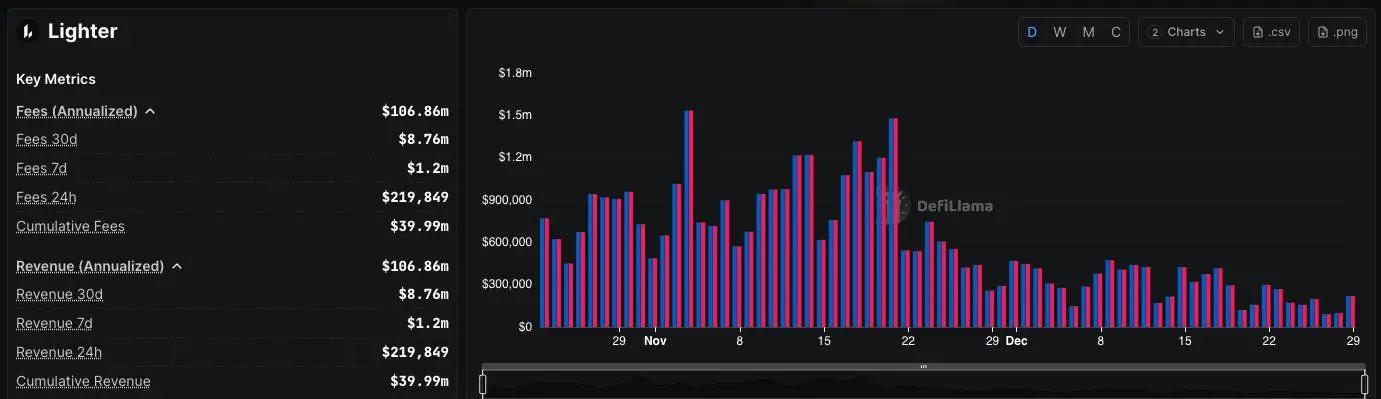
Task: Grab the right range slider handle
Action: pyautogui.click(x=1364, y=384)
